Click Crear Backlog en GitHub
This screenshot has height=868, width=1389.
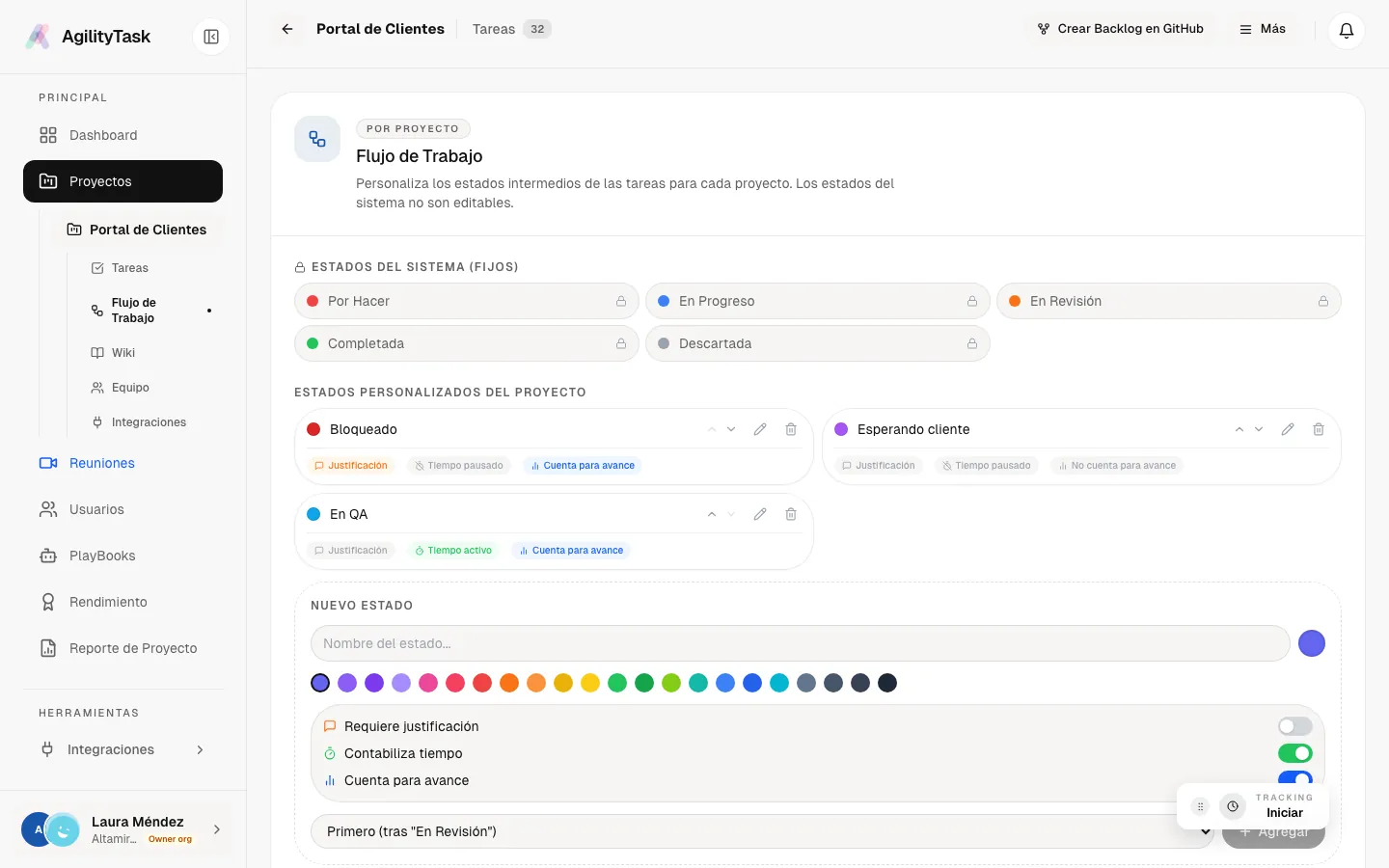[x=1120, y=29]
